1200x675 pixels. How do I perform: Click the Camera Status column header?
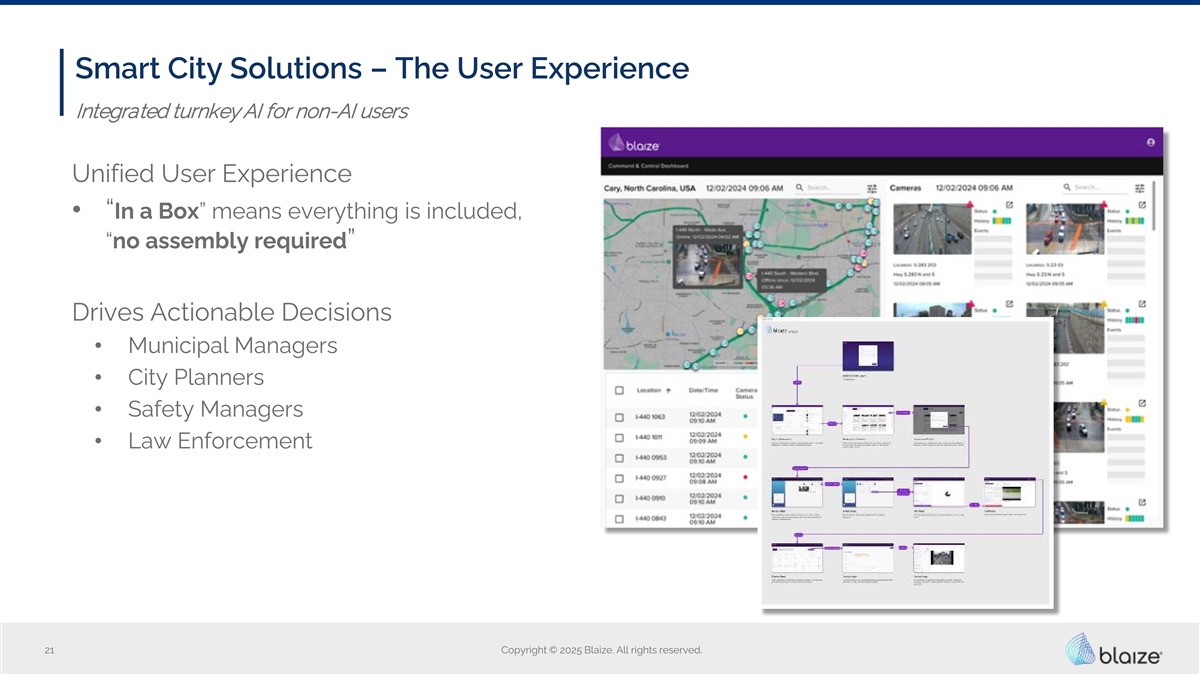click(747, 394)
